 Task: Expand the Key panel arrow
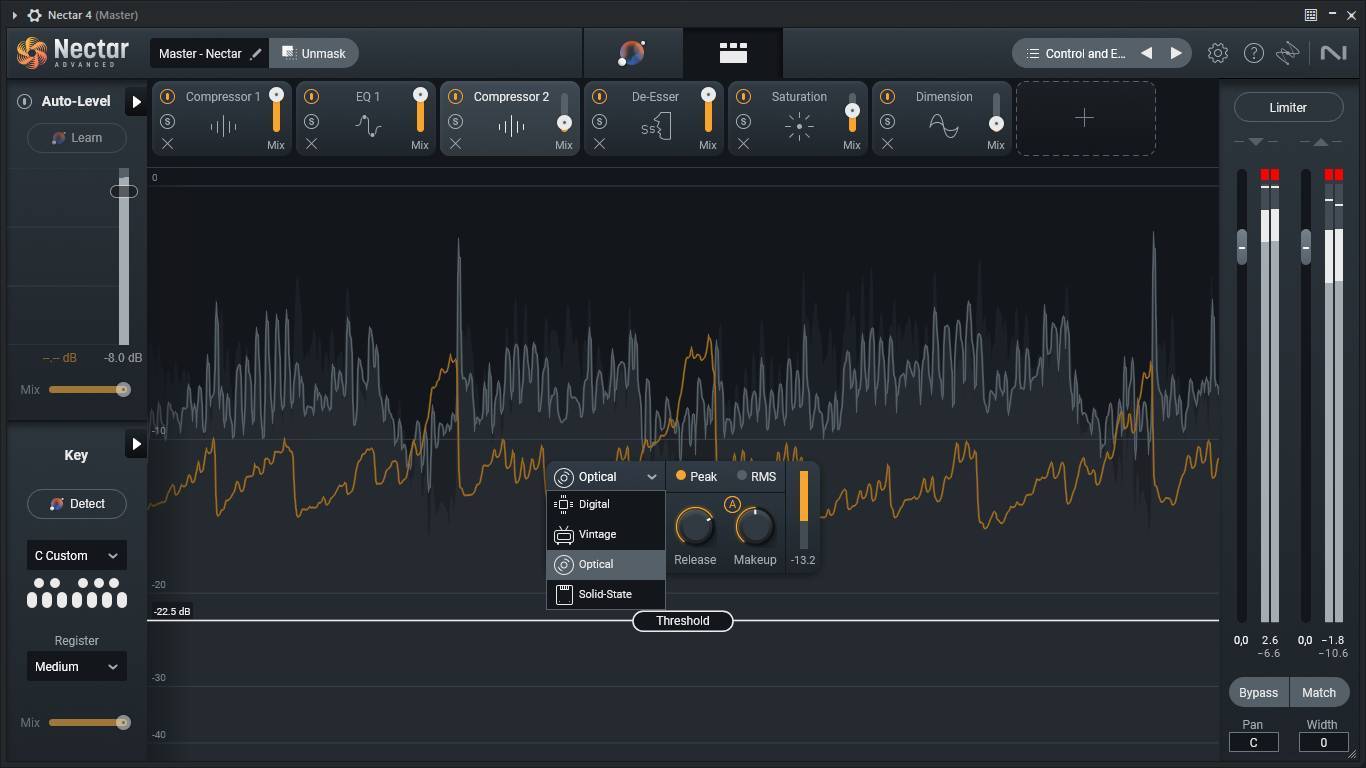[136, 444]
